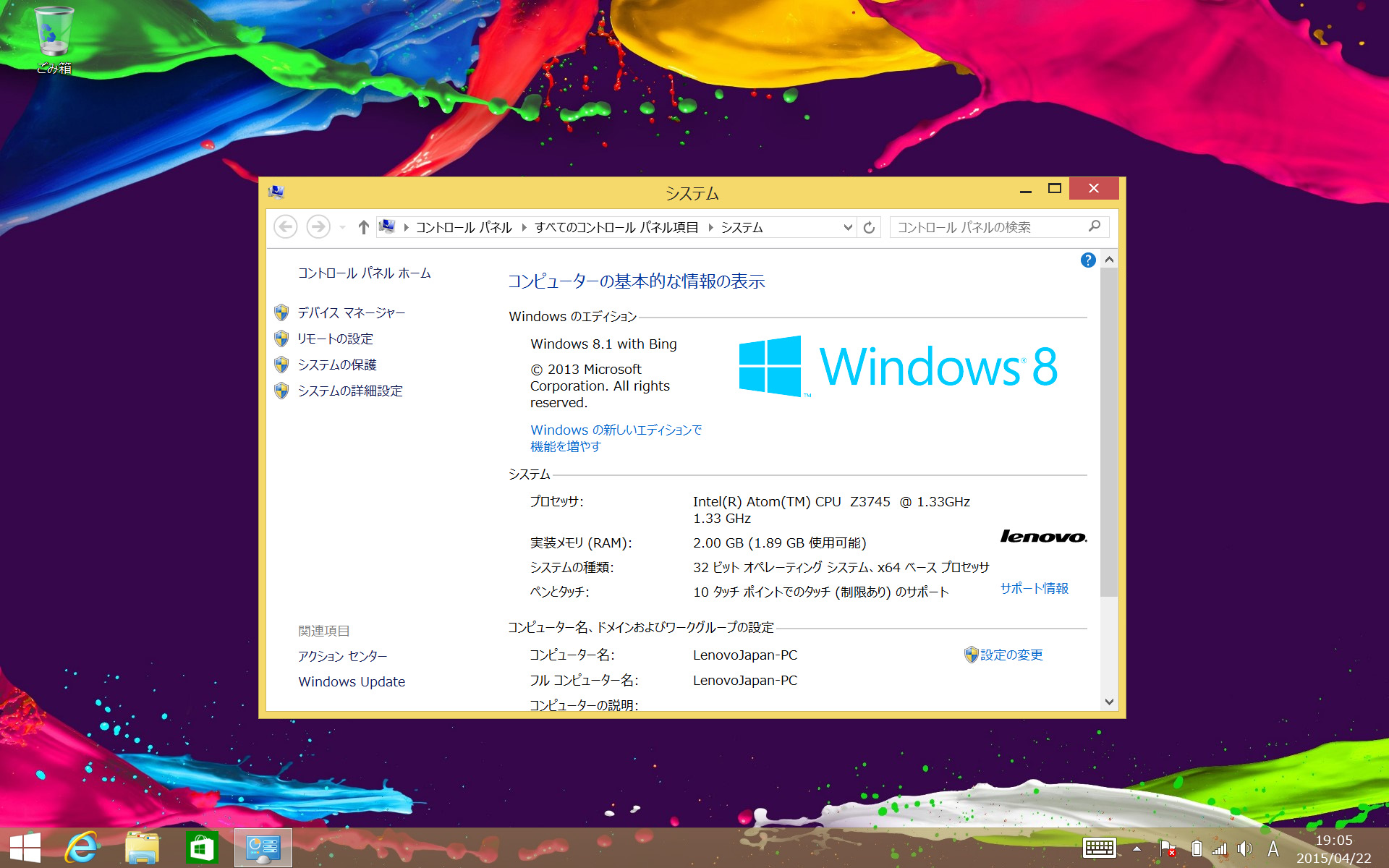1389x868 pixels.
Task: Click the Forward navigation arrow
Action: [318, 227]
